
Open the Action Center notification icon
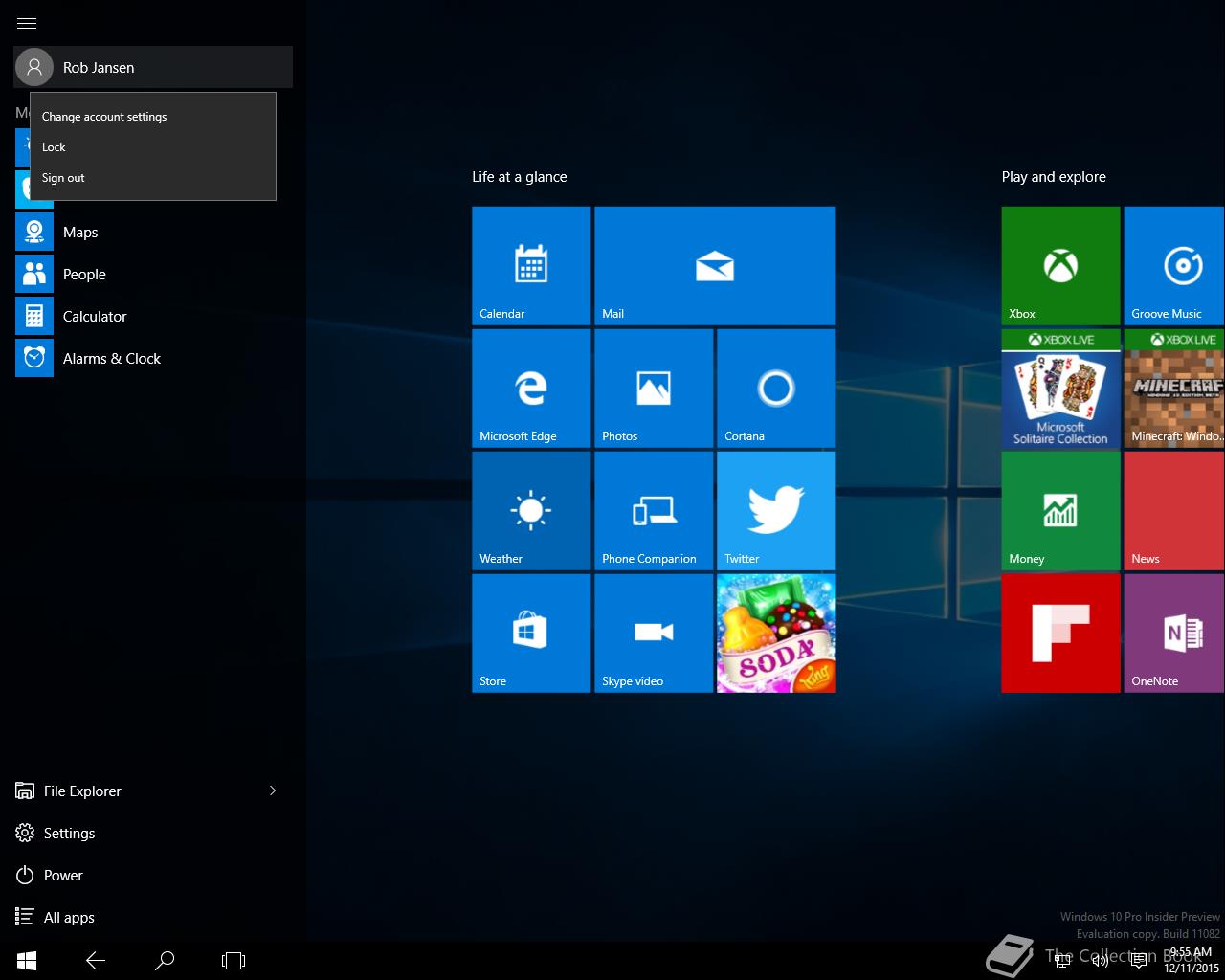tap(1139, 961)
